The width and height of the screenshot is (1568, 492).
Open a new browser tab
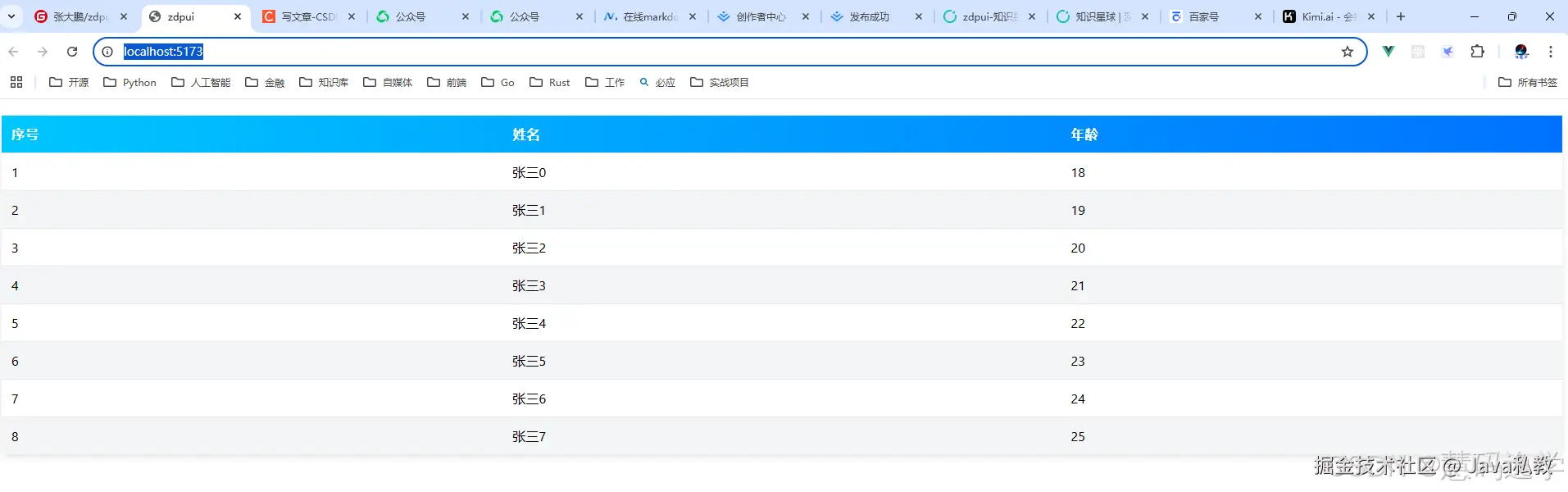coord(1401,16)
